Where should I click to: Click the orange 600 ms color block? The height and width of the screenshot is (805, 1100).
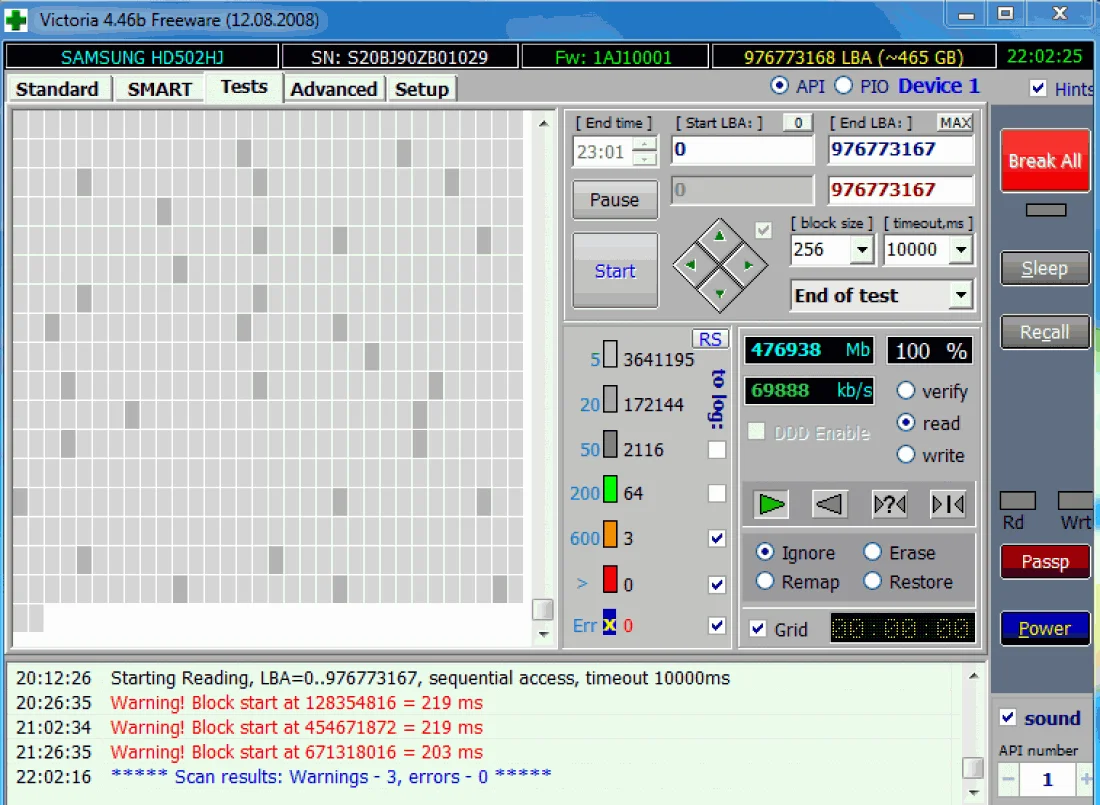[x=609, y=536]
